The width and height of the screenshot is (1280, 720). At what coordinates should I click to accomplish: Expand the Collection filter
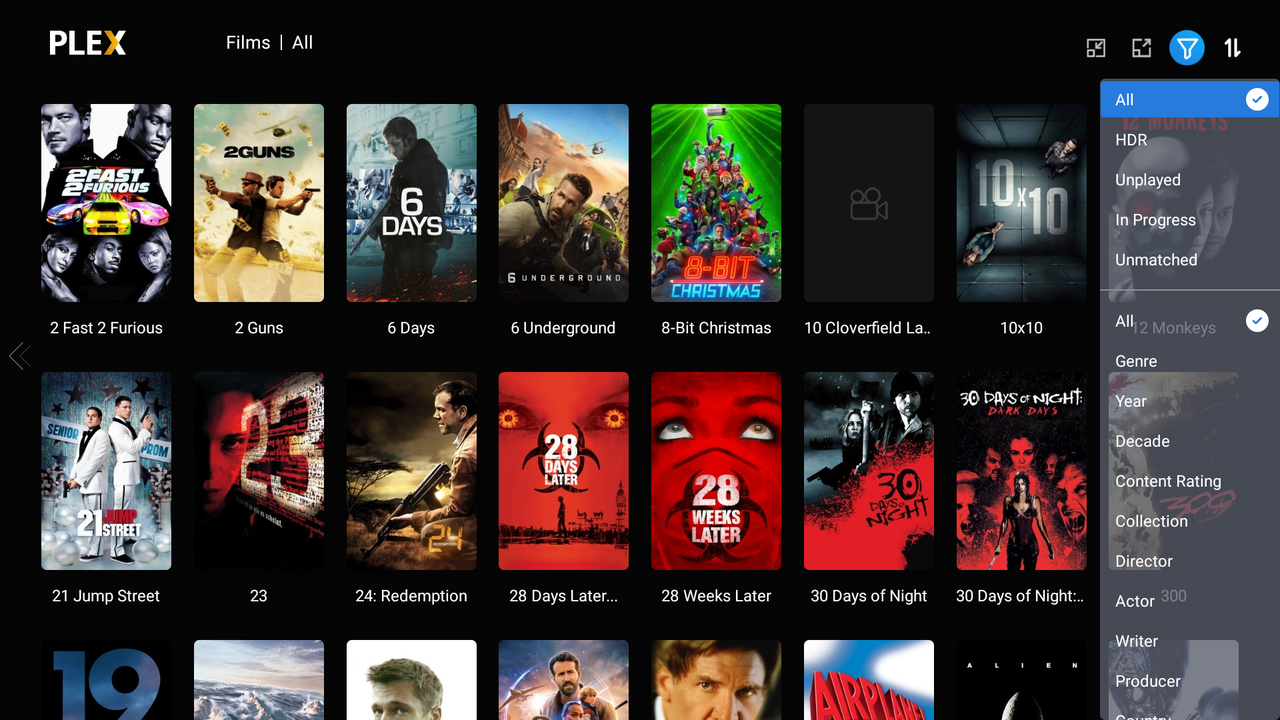tap(1190, 521)
